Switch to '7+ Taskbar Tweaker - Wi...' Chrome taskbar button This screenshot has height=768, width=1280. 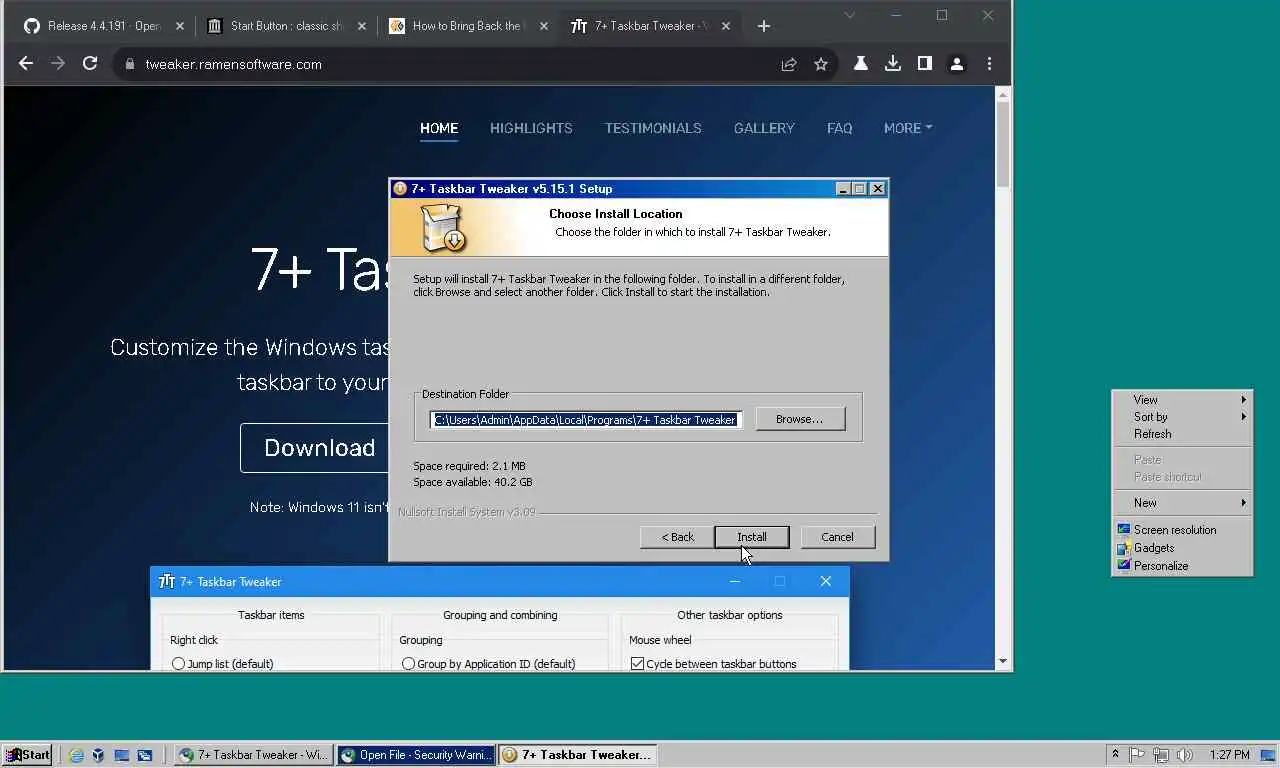[254, 755]
